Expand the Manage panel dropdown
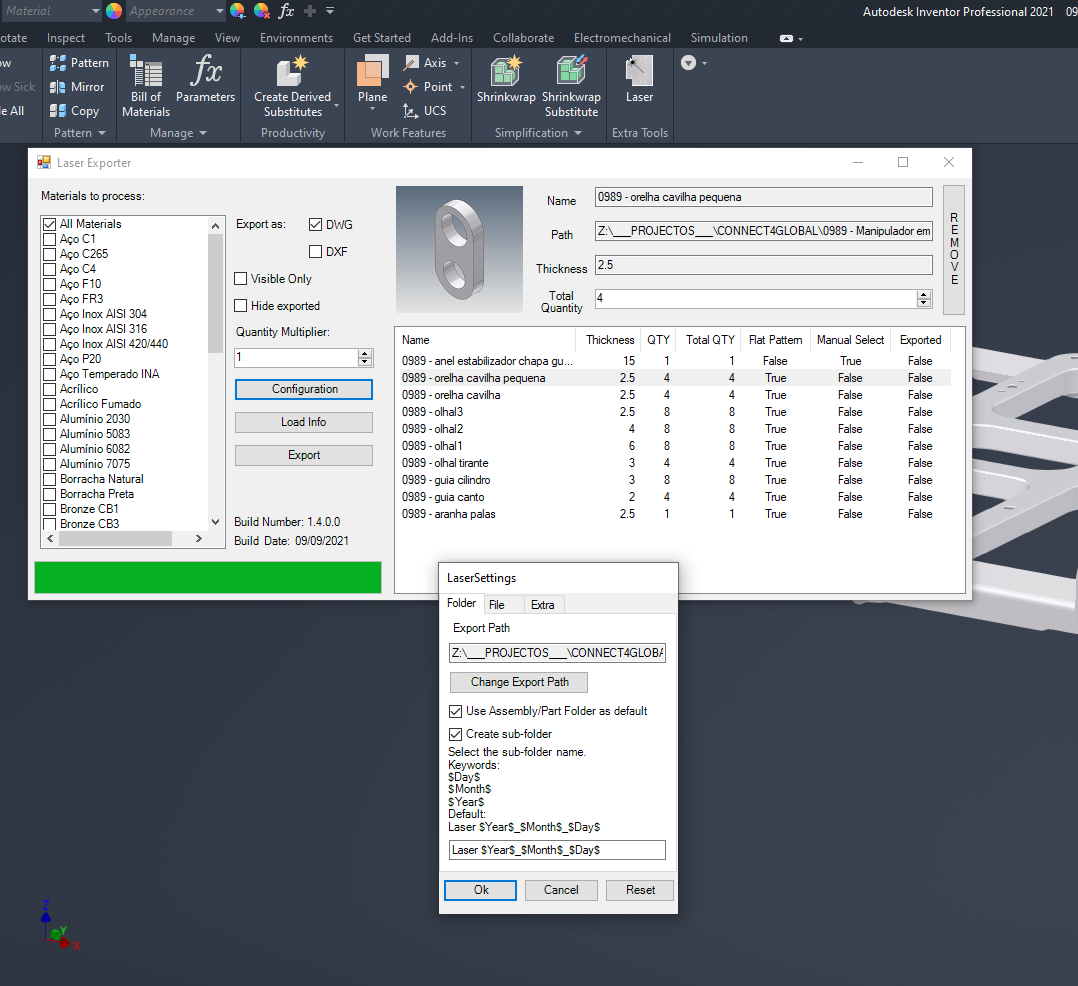The image size is (1078, 986). 203,133
